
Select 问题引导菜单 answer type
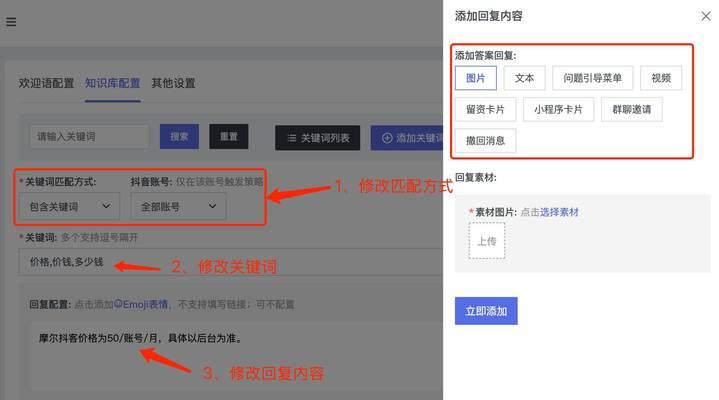point(592,78)
